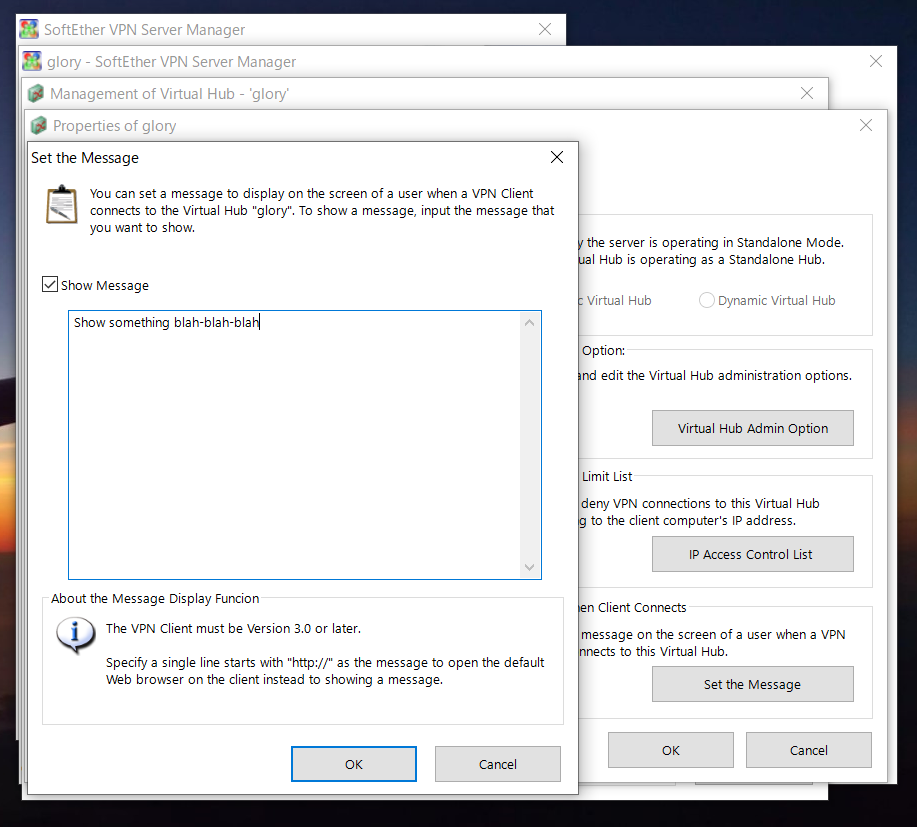Cancel the Set the Message dialog
The height and width of the screenshot is (827, 917).
pyautogui.click(x=498, y=764)
